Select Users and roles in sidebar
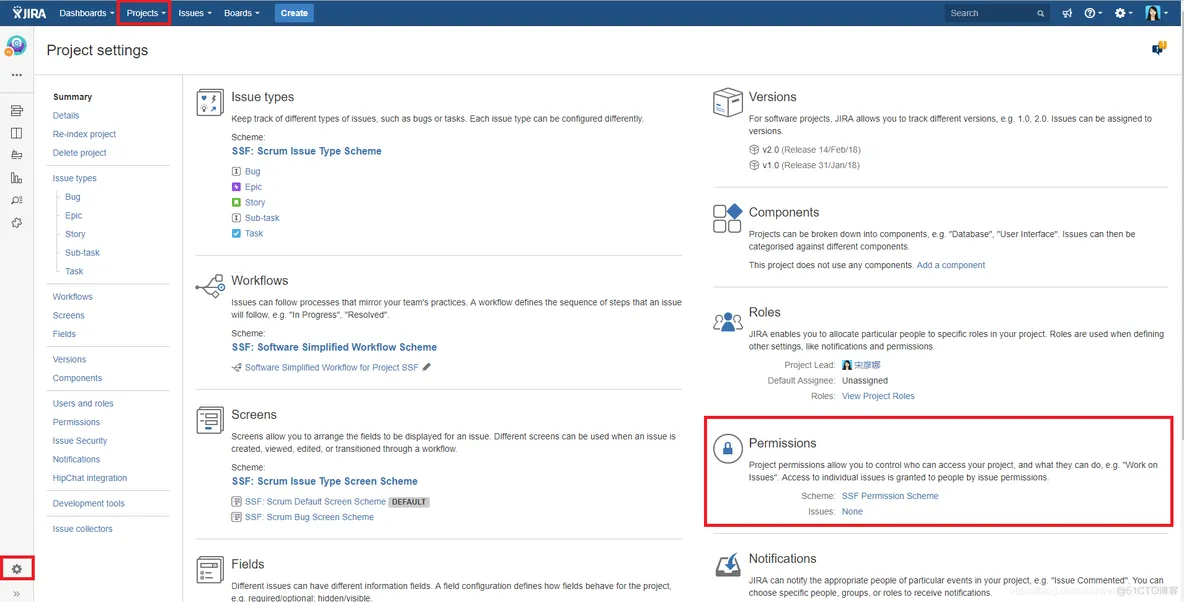This screenshot has width=1184, height=602. pos(83,403)
